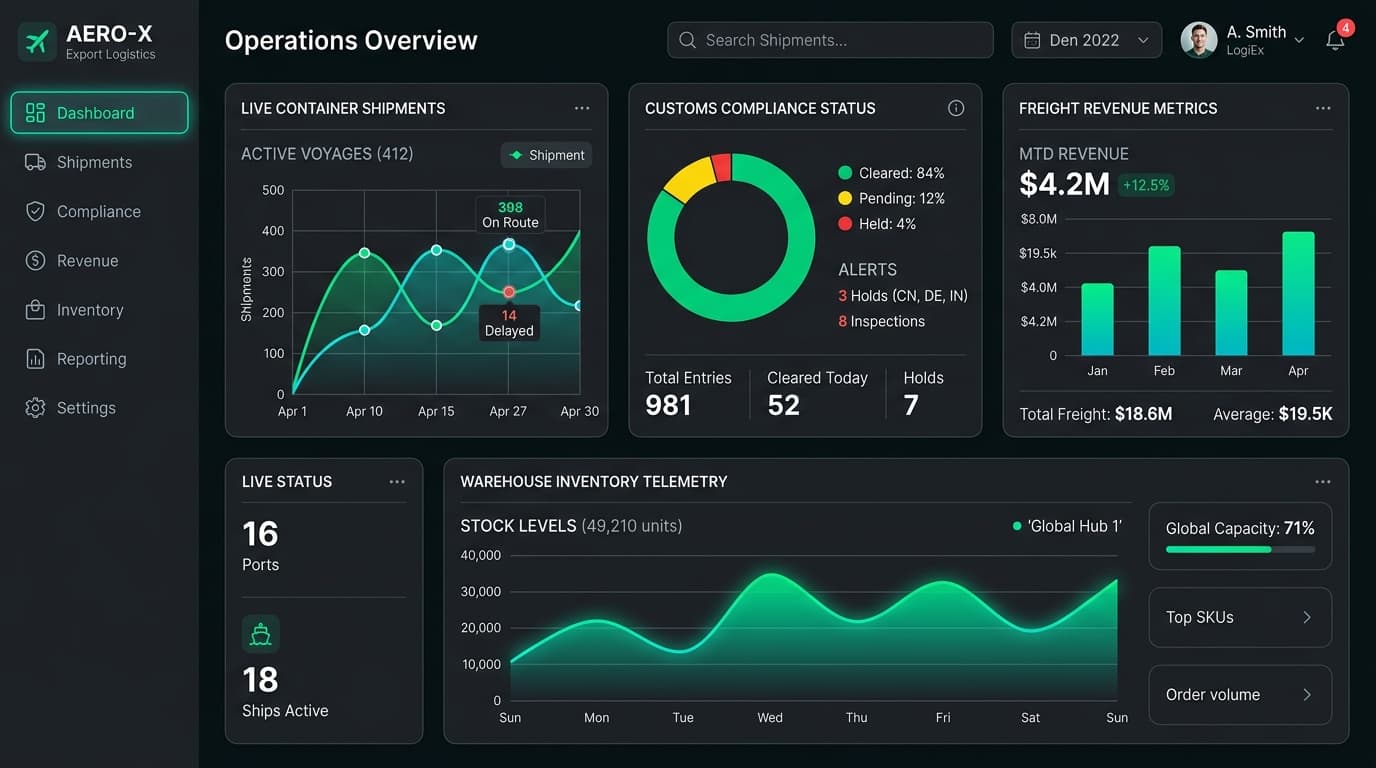Click the Reporting chart icon
The image size is (1376, 768).
pos(35,359)
